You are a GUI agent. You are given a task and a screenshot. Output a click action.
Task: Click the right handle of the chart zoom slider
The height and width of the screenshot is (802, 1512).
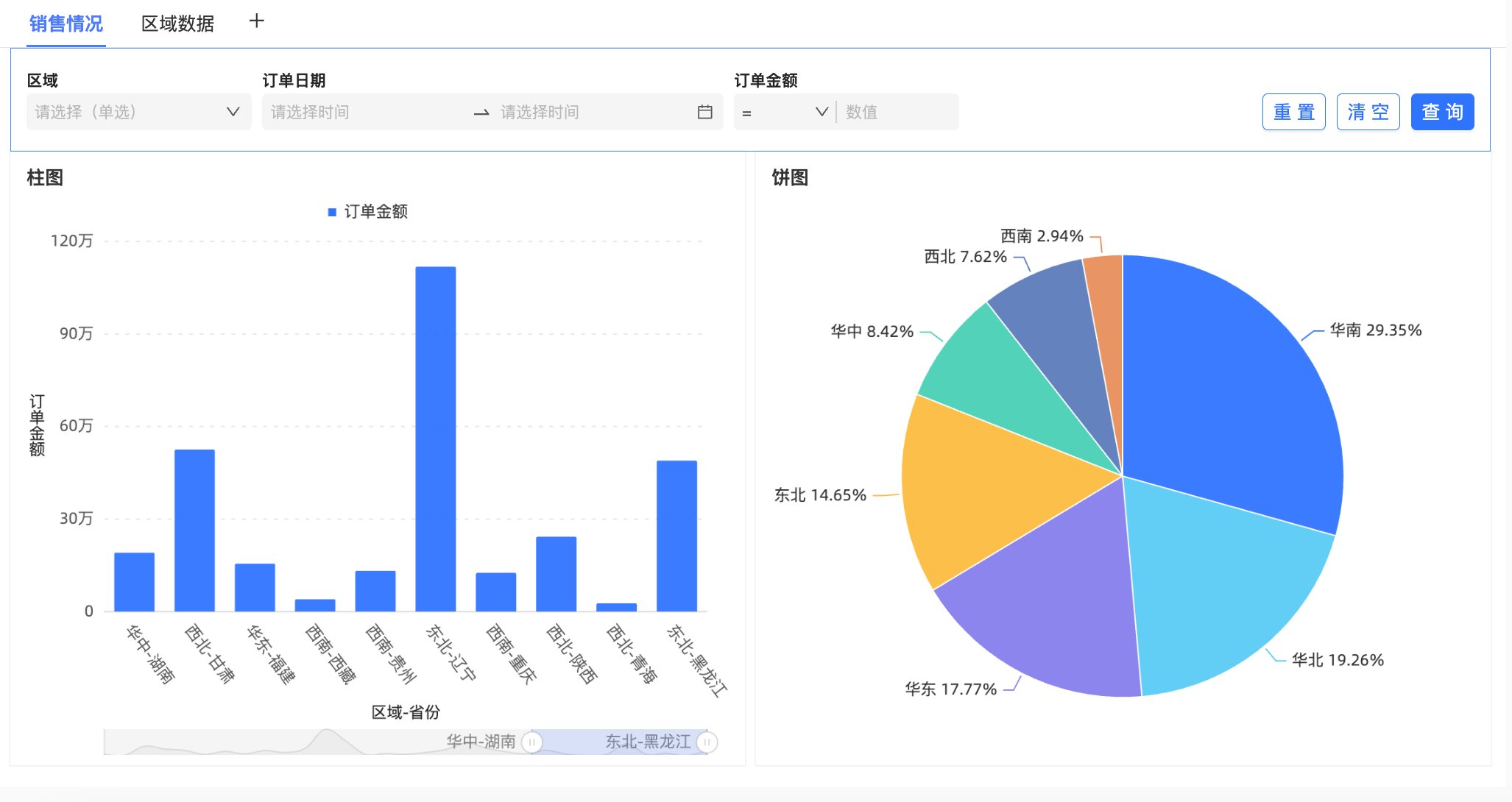(x=707, y=742)
